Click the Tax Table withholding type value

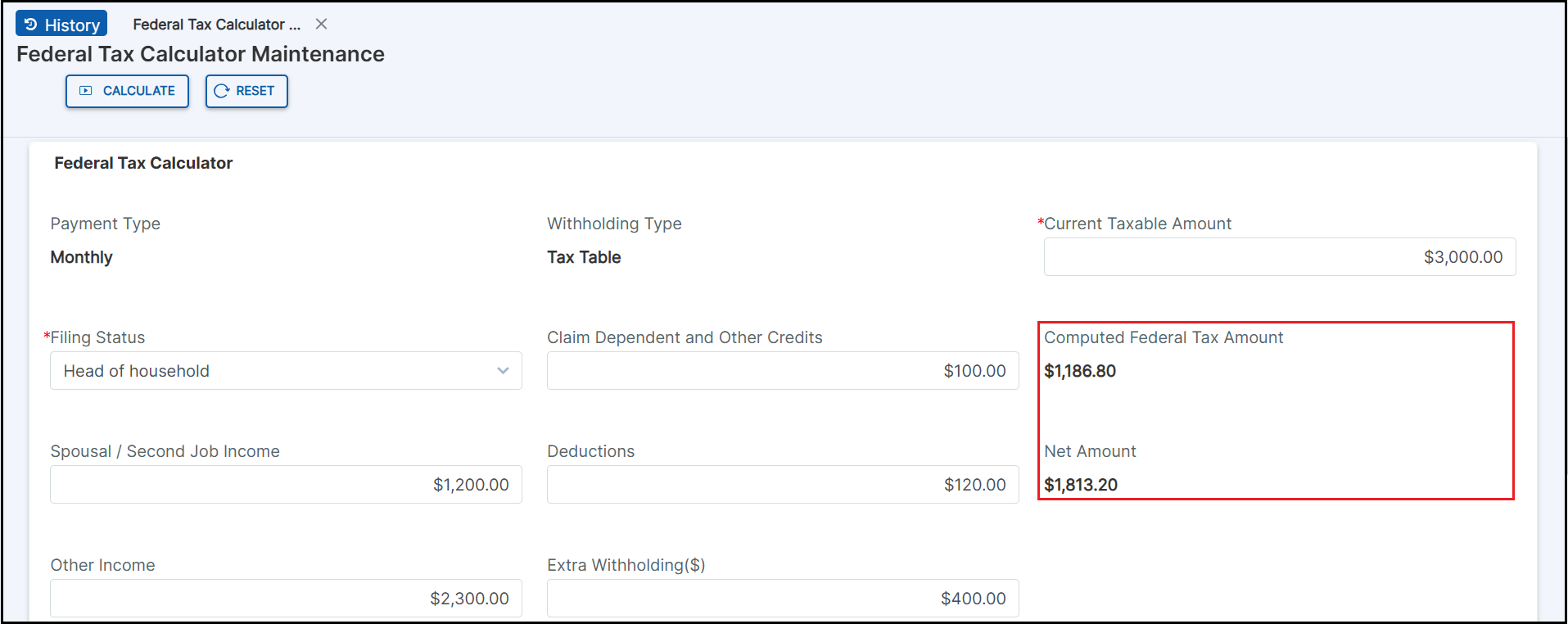click(584, 257)
